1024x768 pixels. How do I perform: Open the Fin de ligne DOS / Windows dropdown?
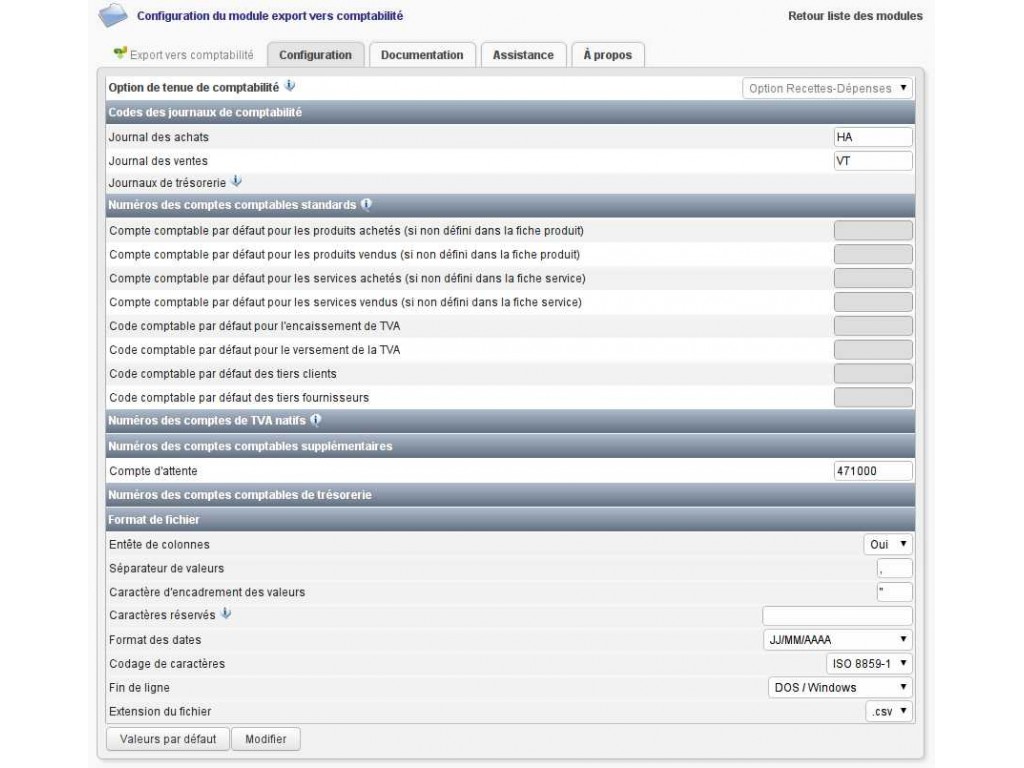click(x=840, y=687)
